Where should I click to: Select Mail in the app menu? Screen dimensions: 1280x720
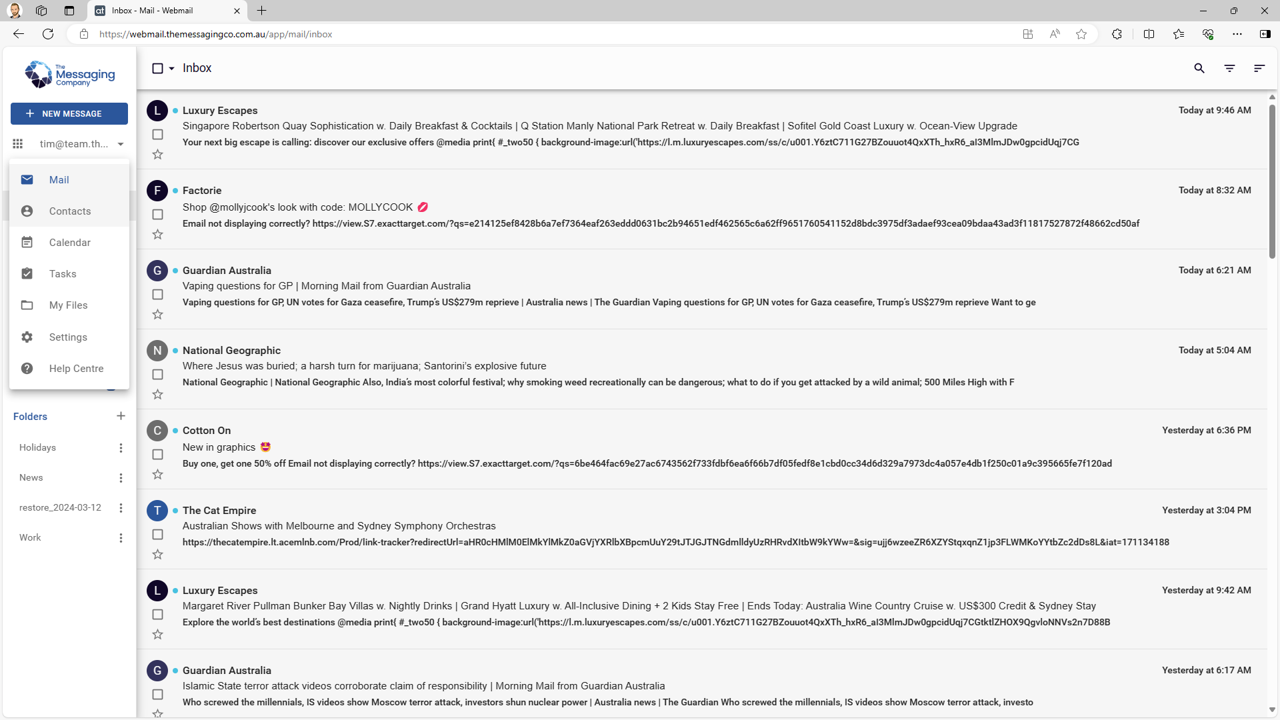tap(69, 180)
